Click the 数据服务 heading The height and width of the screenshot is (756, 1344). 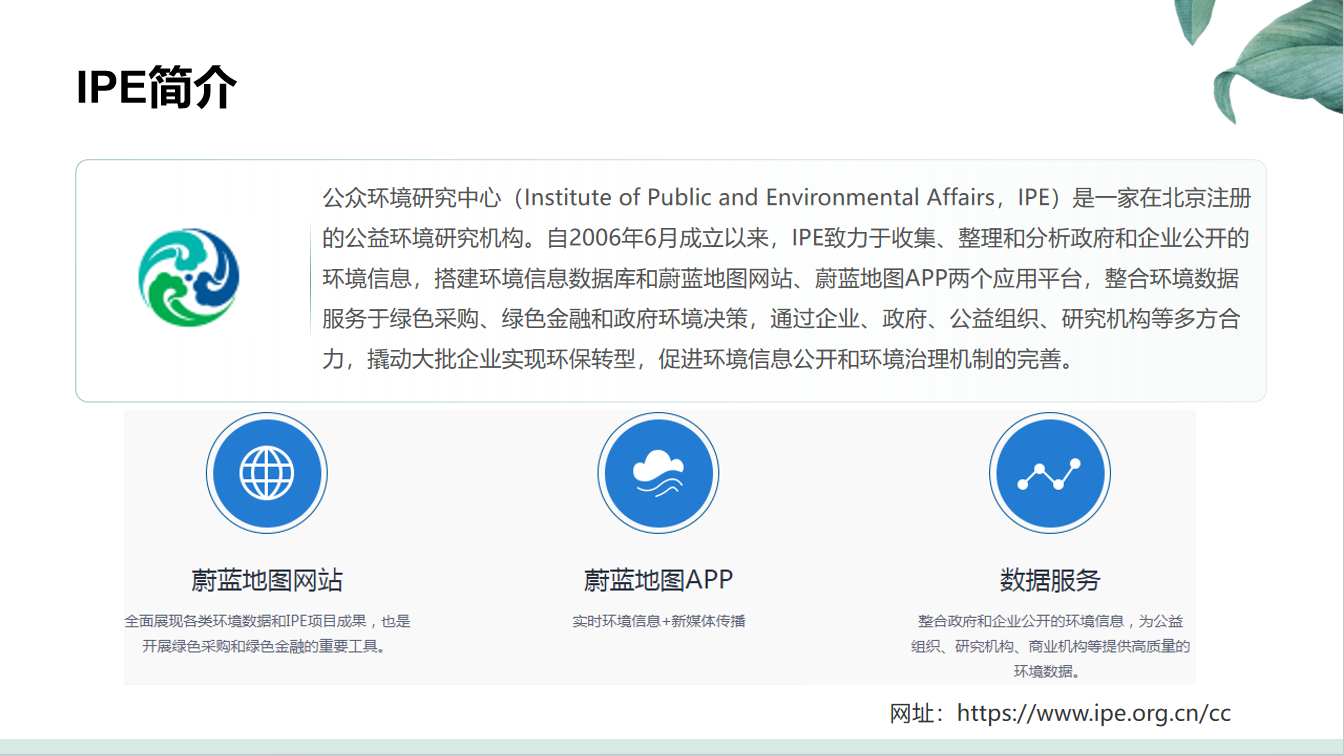(x=1049, y=580)
